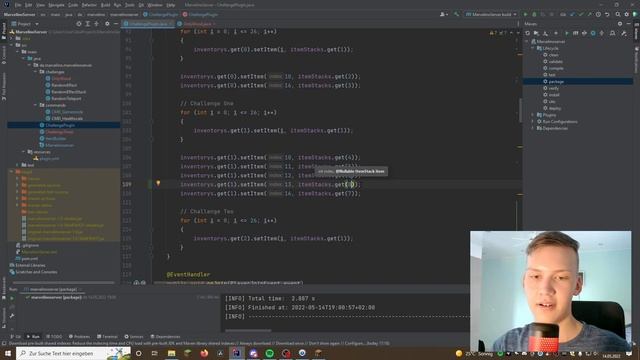This screenshot has width=640, height=360.
Task: Toggle Maven skip tests mode icon
Action: 593,33
